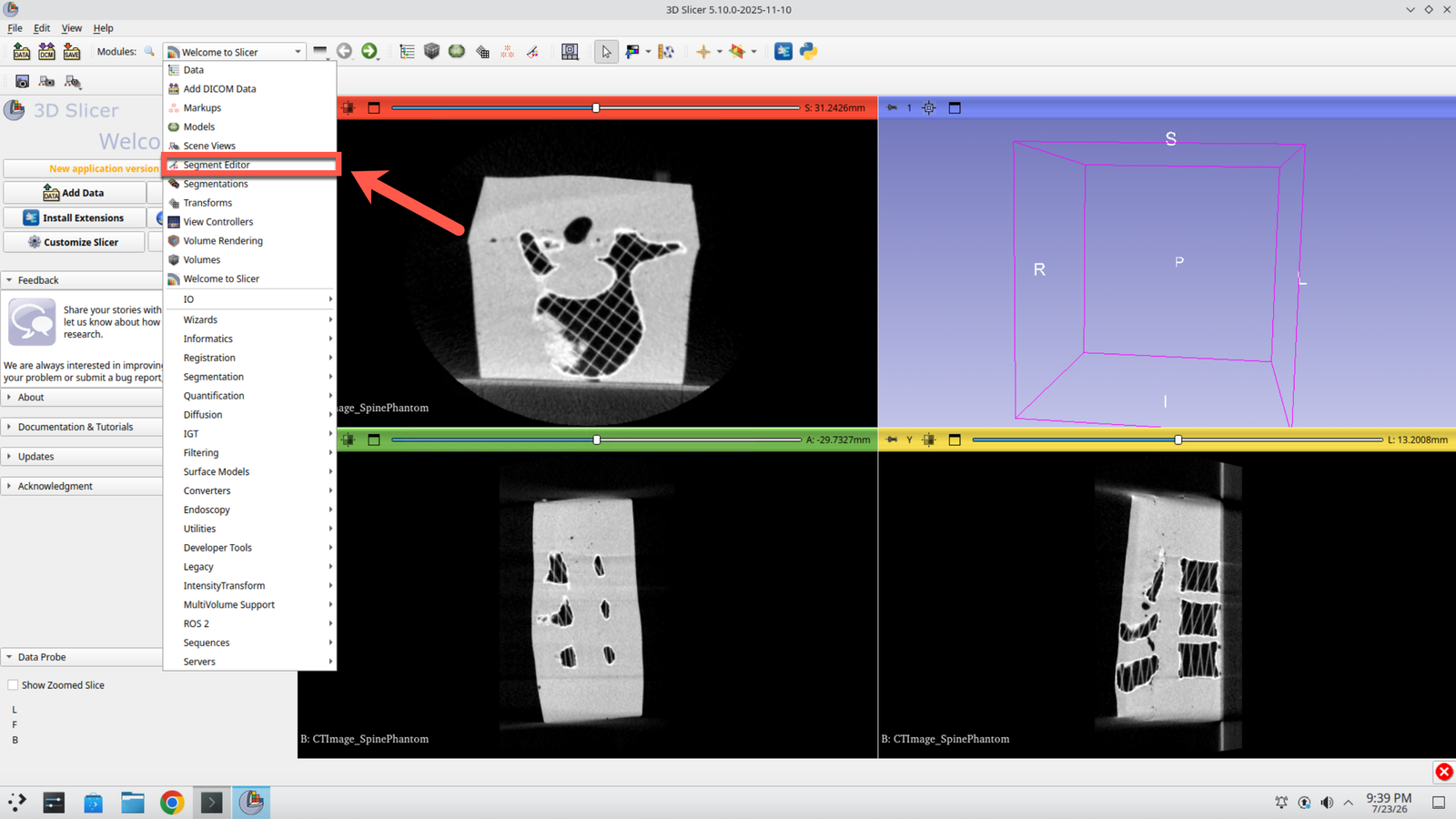Open the File menu
The width and height of the screenshot is (1456, 819).
[x=15, y=28]
